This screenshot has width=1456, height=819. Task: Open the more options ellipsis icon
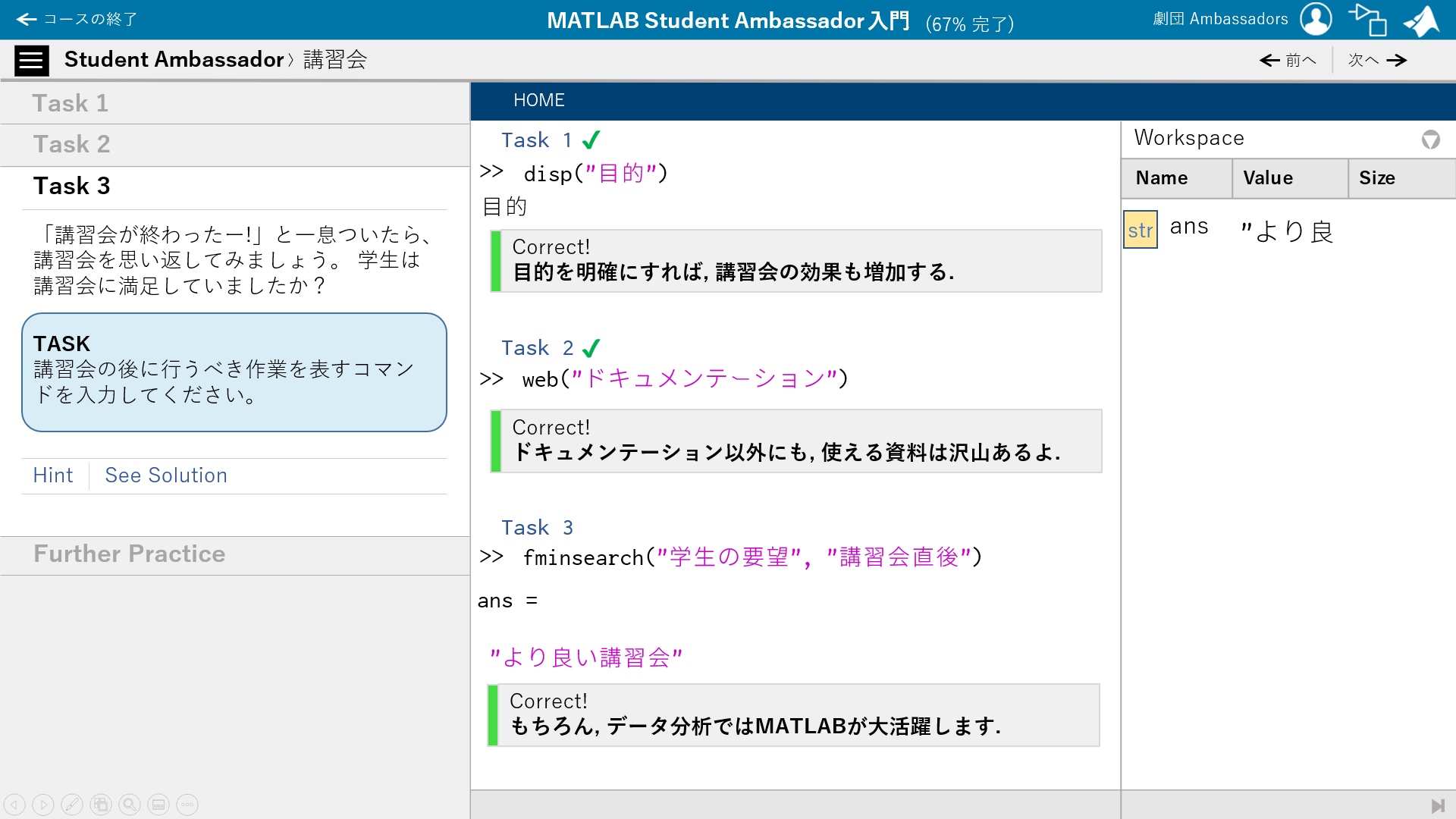(187, 805)
